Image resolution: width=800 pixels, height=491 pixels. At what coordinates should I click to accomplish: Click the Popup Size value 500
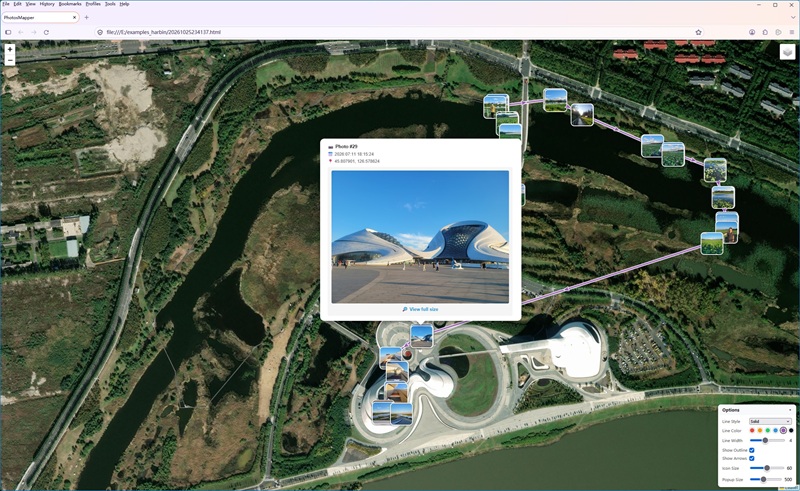pos(788,480)
